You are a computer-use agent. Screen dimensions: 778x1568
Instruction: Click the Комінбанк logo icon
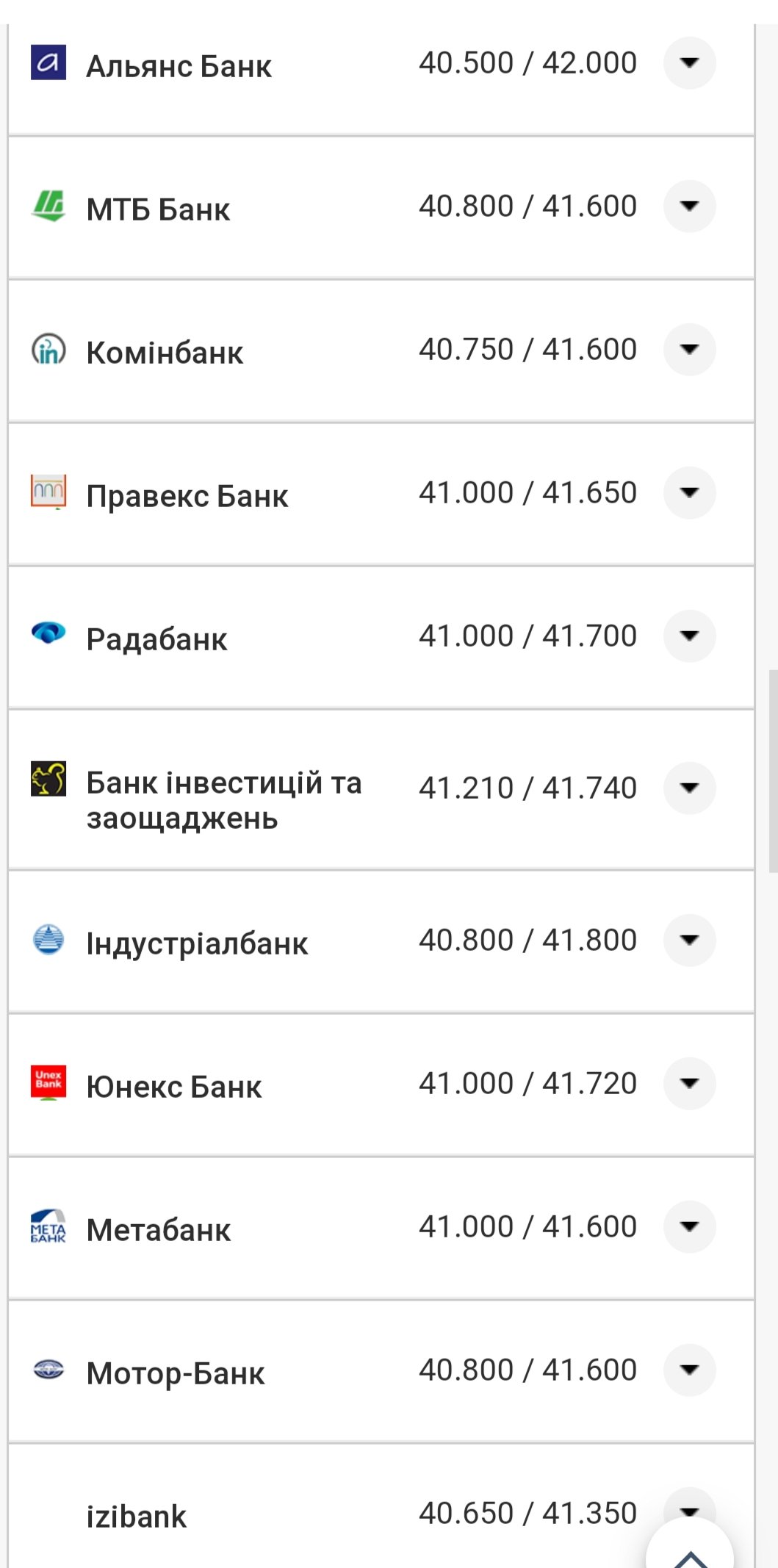pos(48,349)
